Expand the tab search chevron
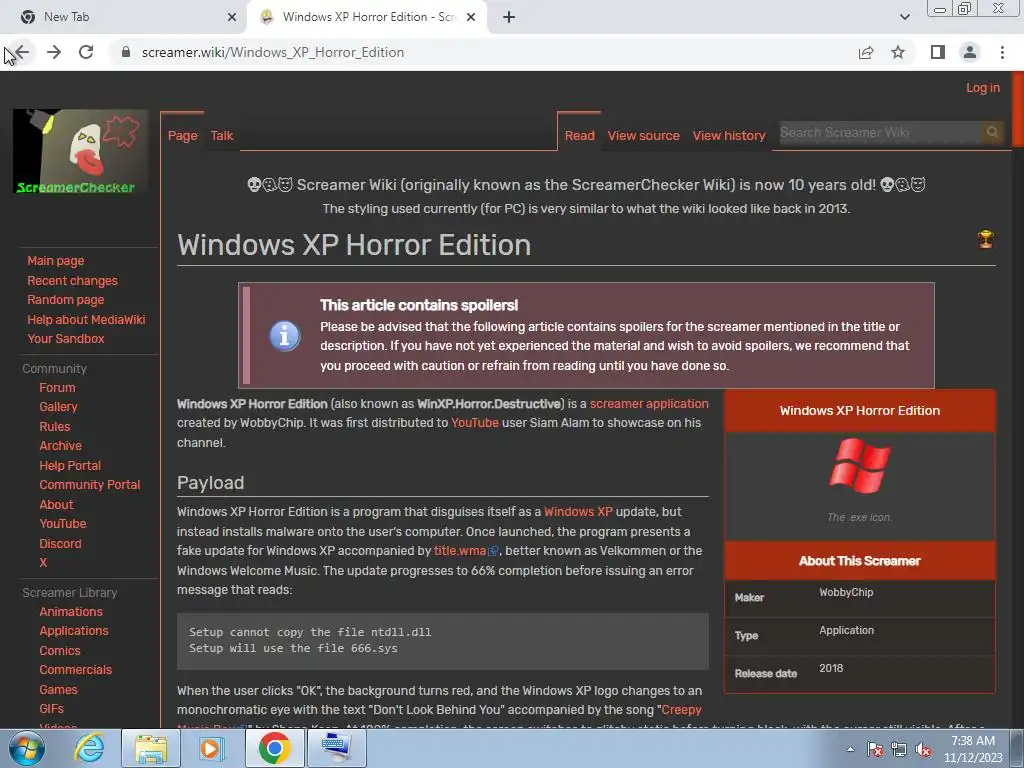This screenshot has width=1024, height=768. point(904,17)
